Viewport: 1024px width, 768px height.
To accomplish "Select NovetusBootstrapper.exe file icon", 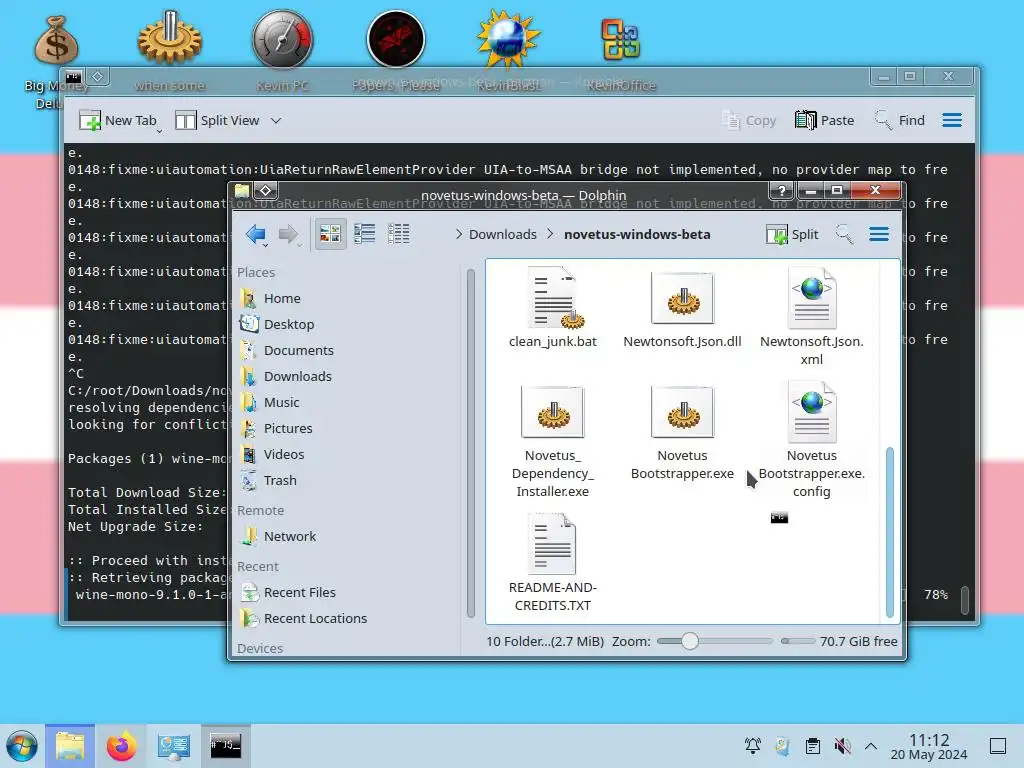I will point(682,411).
